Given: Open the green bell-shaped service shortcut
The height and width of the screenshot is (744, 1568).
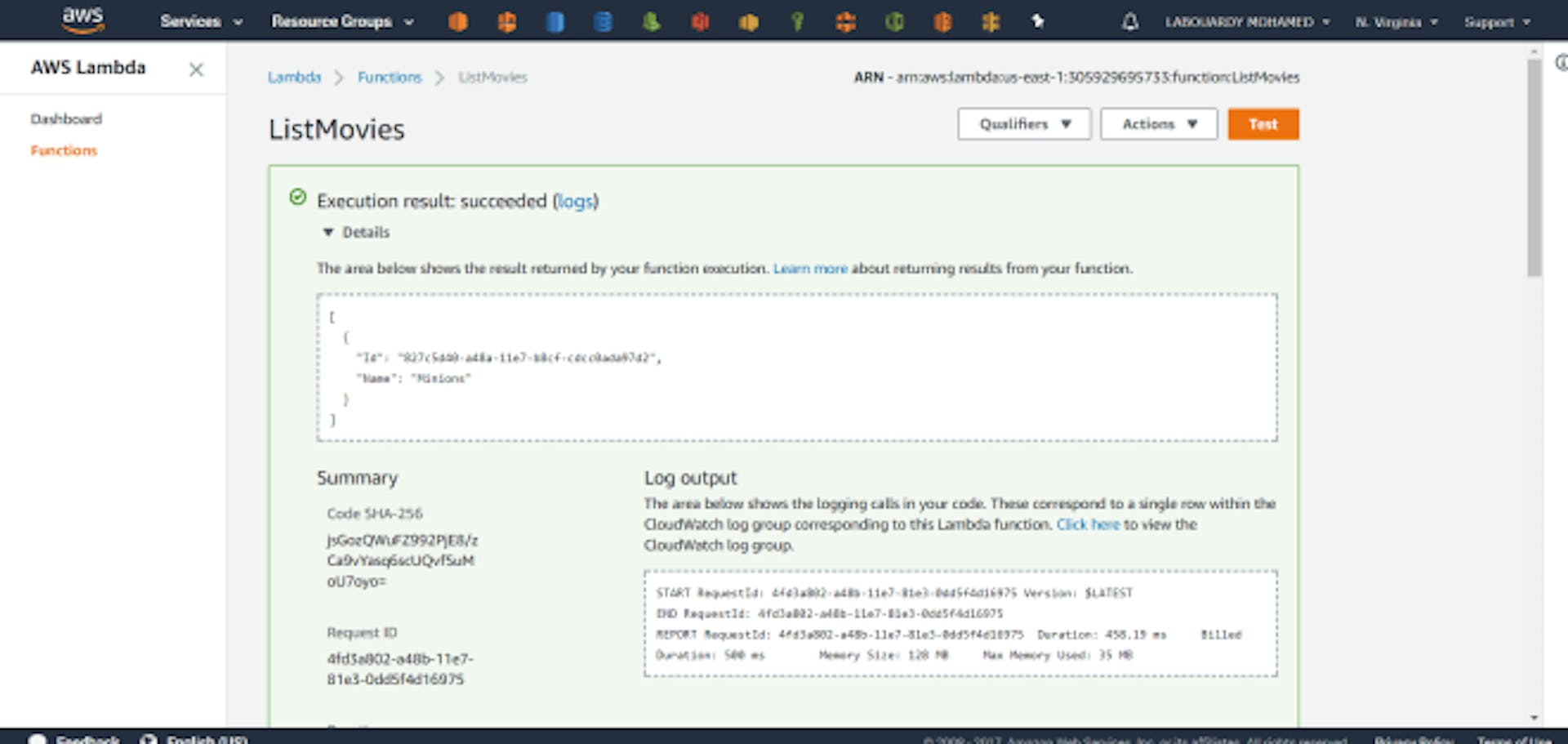Looking at the screenshot, I should [x=651, y=21].
